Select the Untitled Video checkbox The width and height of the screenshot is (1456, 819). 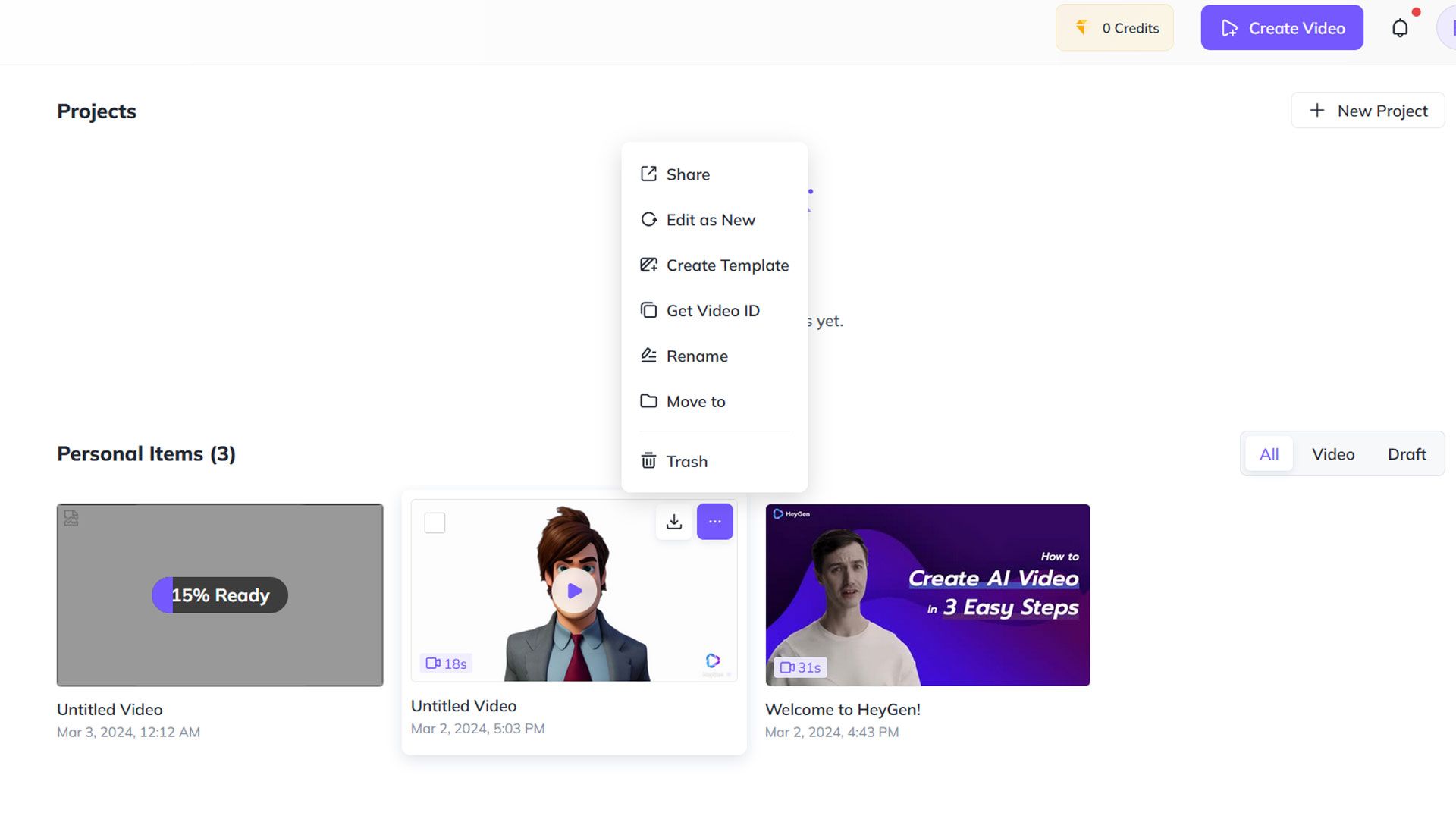[435, 522]
